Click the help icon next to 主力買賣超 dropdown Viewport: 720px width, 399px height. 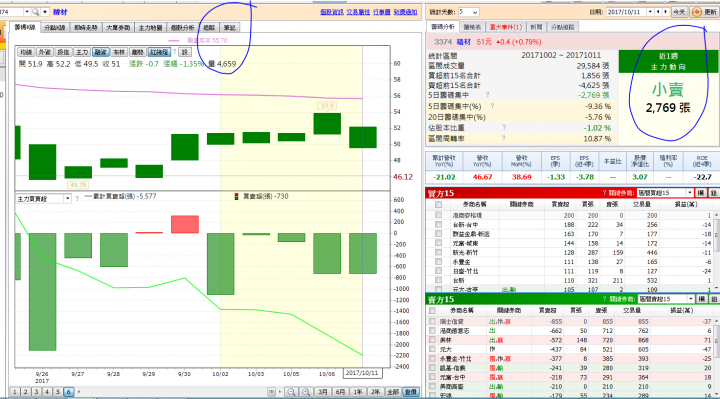tap(77, 198)
